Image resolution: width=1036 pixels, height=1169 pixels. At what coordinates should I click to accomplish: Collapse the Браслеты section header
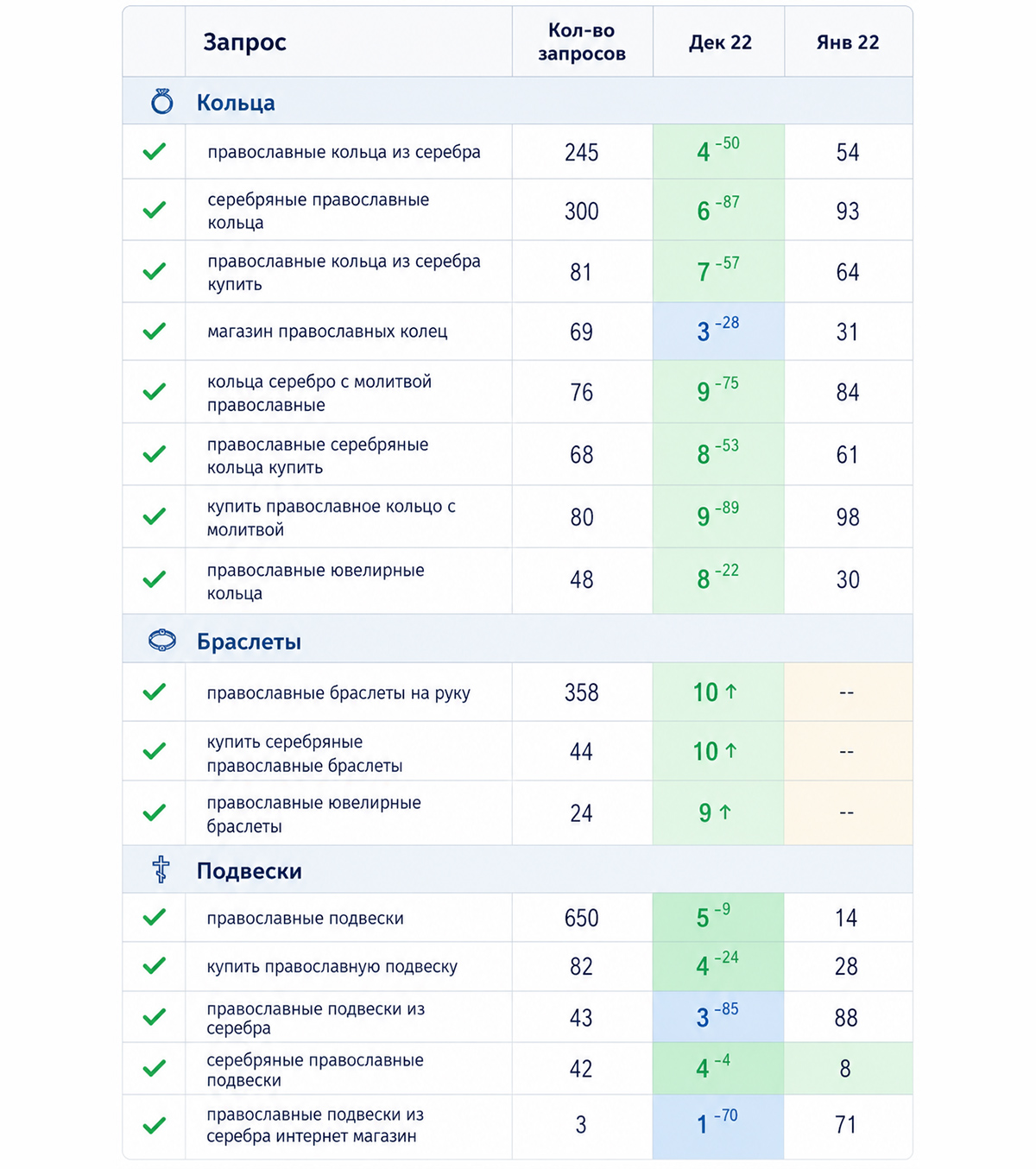pyautogui.click(x=517, y=640)
